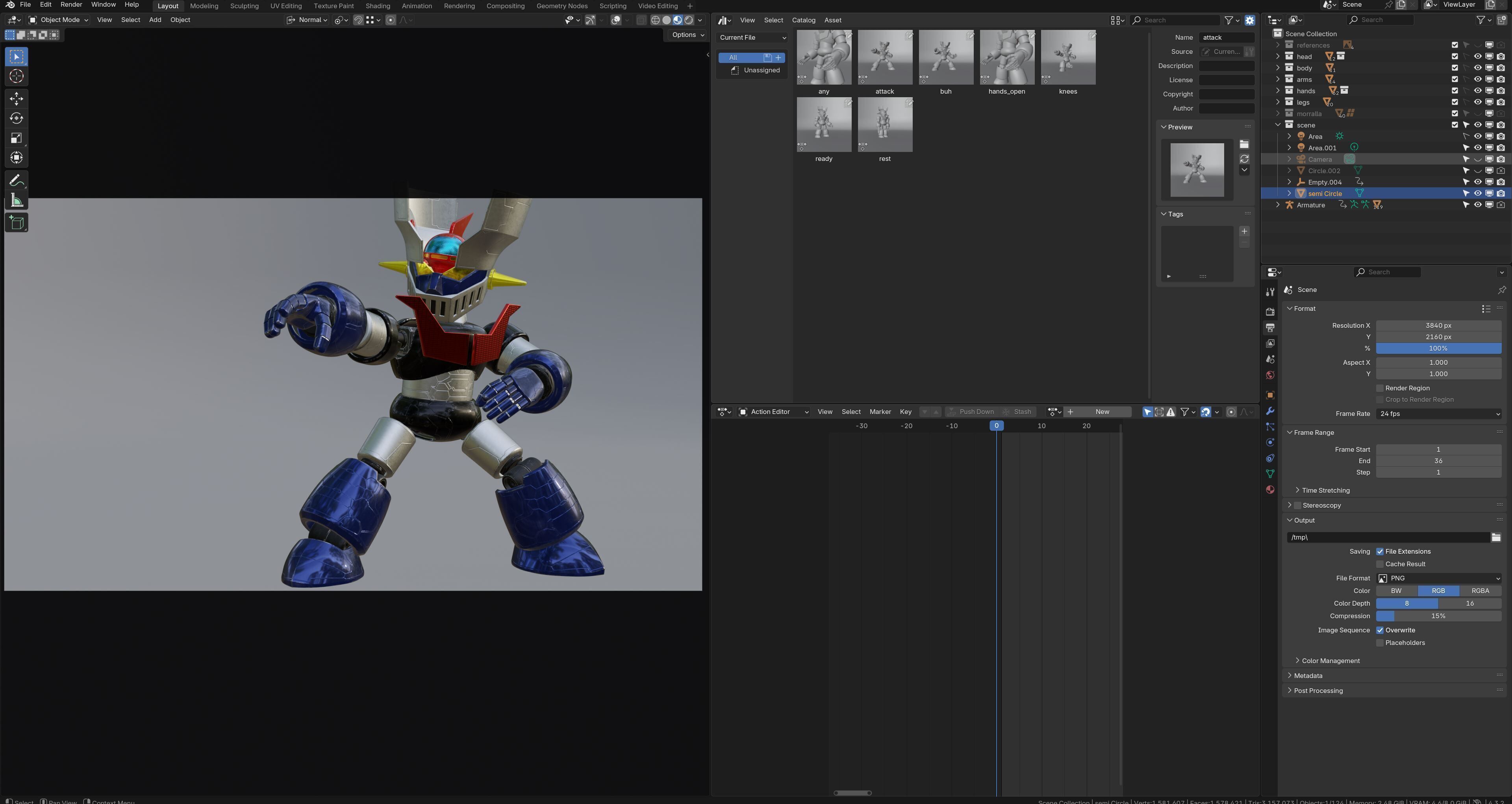Open viewport Options button

click(688, 35)
